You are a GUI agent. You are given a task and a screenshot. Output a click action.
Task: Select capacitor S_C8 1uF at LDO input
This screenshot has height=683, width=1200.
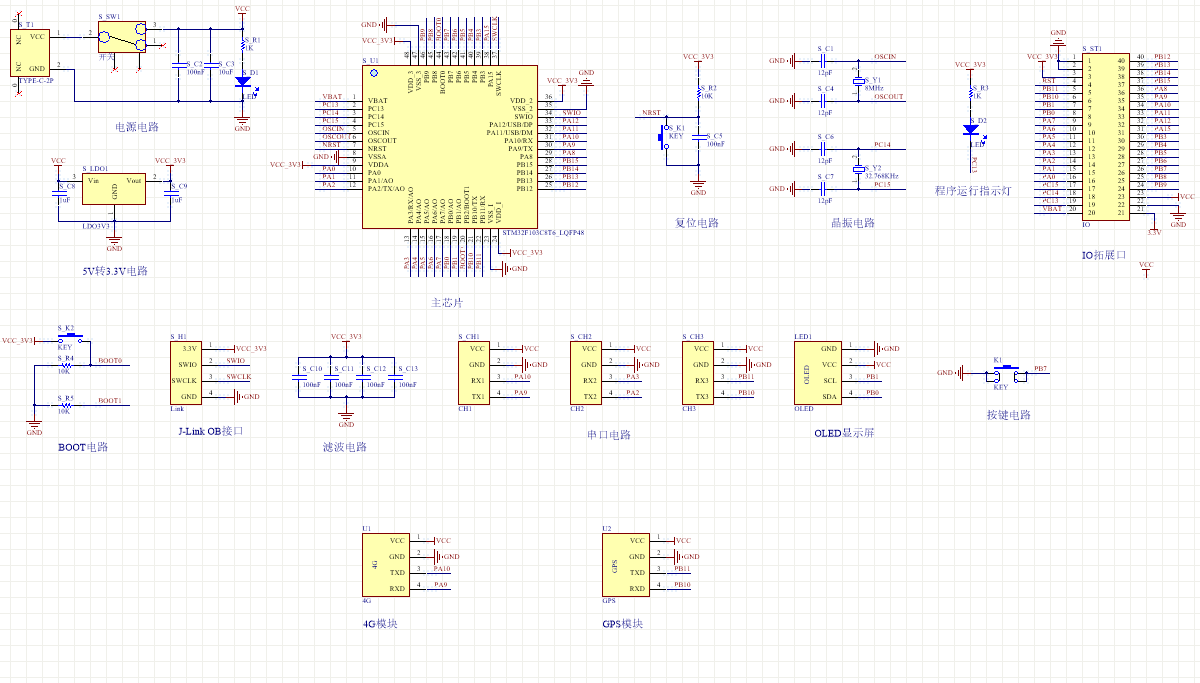pyautogui.click(x=58, y=193)
